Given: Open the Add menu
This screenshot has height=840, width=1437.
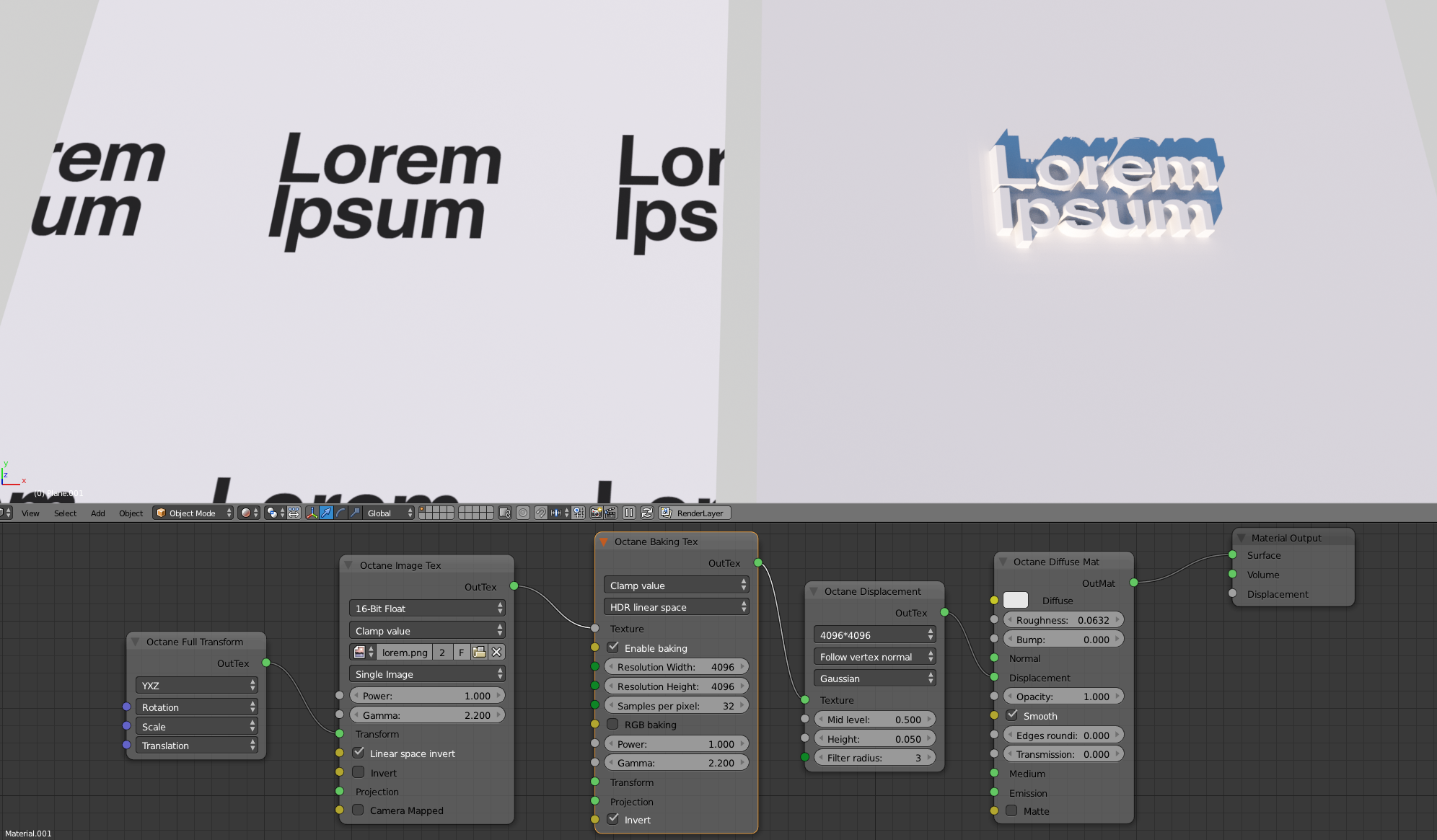Looking at the screenshot, I should click(x=97, y=513).
